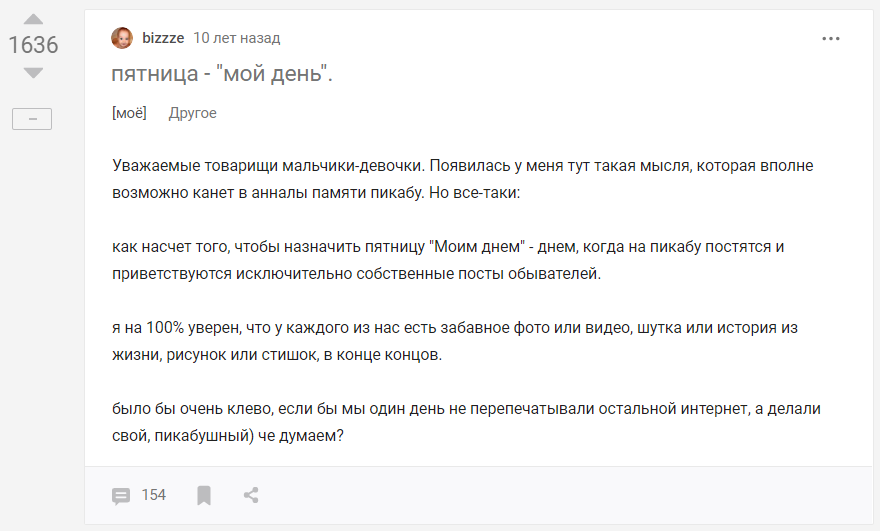The height and width of the screenshot is (531, 880).
Task: Open comments via the speech bubble icon
Action: pos(121,495)
